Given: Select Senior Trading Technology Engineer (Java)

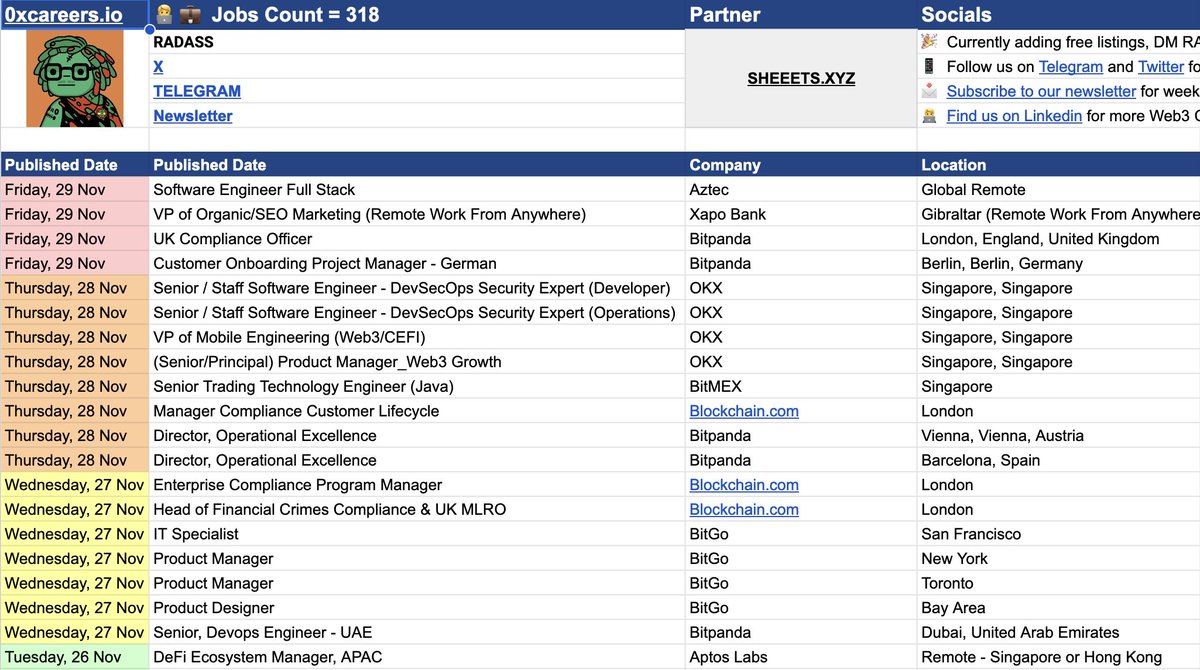Looking at the screenshot, I should (417, 387).
